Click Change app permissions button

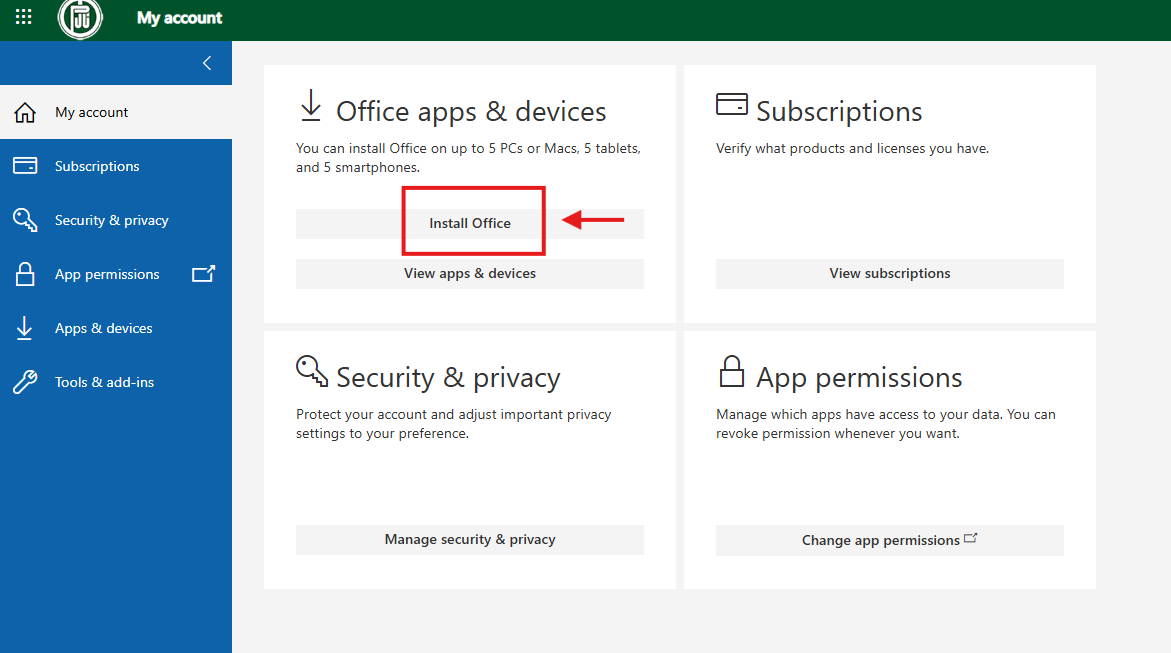click(x=889, y=540)
